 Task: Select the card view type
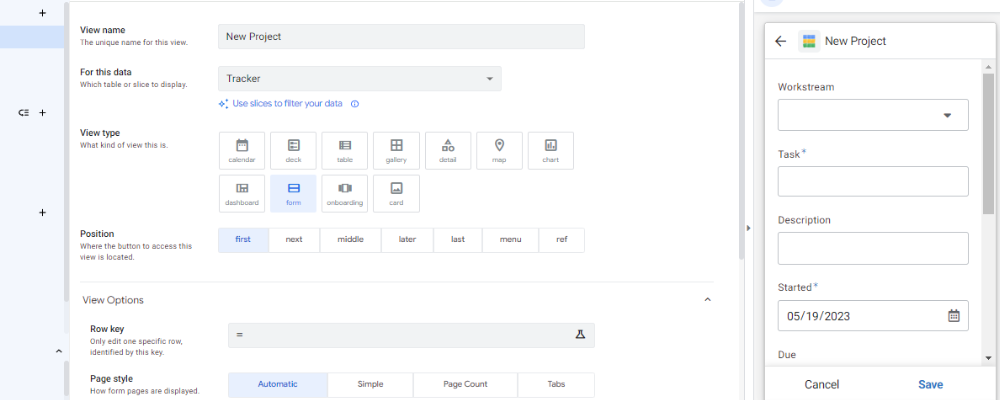pos(396,193)
